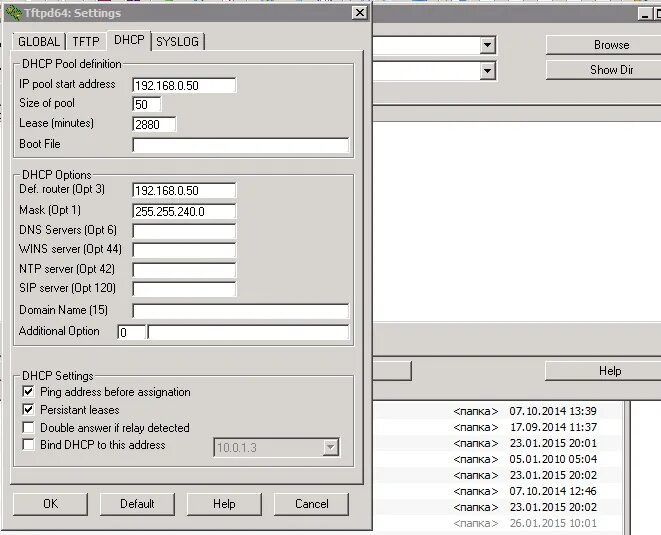
Task: Uncheck Persistant leases checkbox
Action: 28,409
